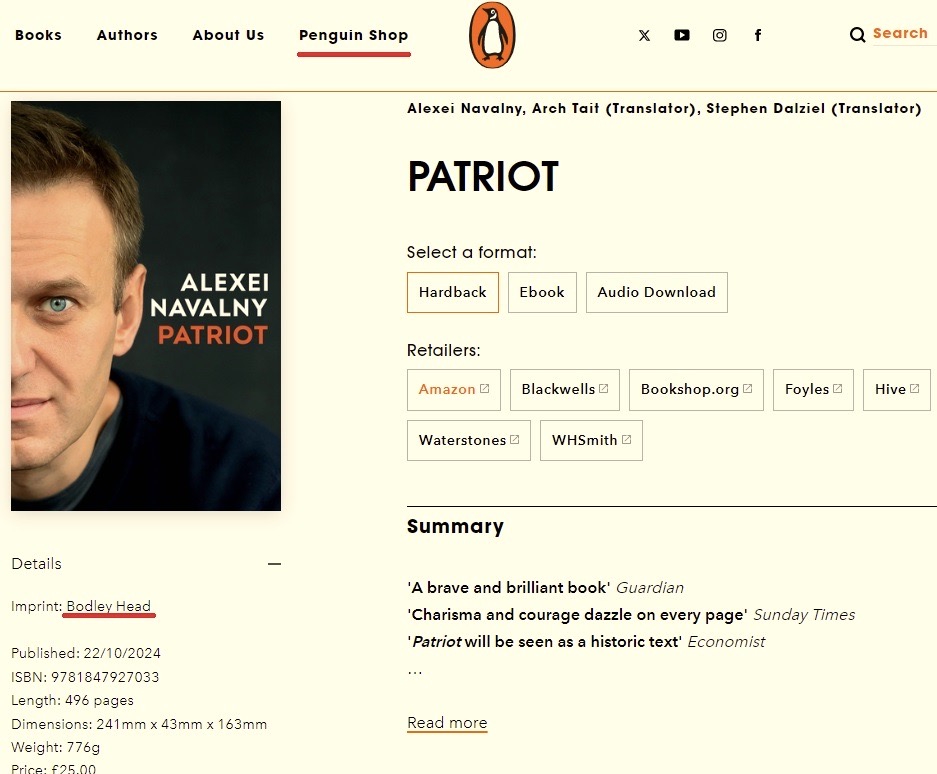Open Penguin's Facebook icon
The height and width of the screenshot is (774, 937).
tap(758, 35)
